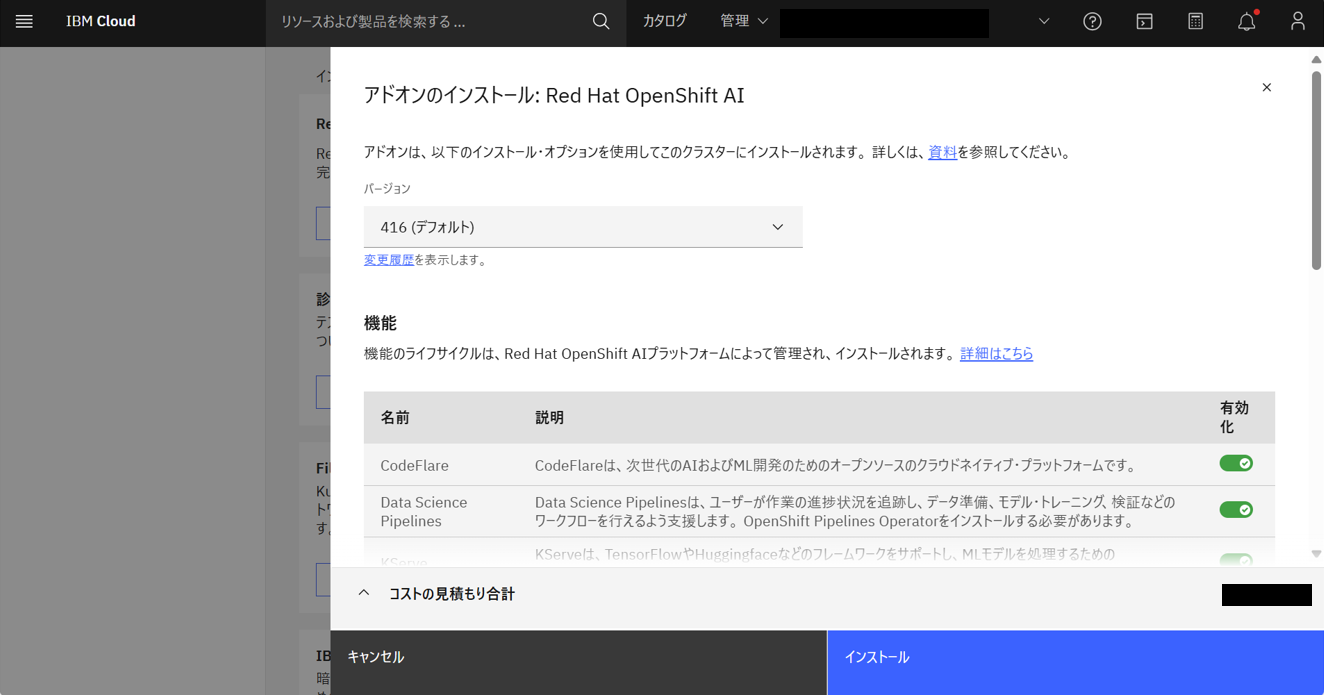This screenshot has width=1324, height=695.
Task: Click the CodeFlare description text
Action: pos(835,465)
